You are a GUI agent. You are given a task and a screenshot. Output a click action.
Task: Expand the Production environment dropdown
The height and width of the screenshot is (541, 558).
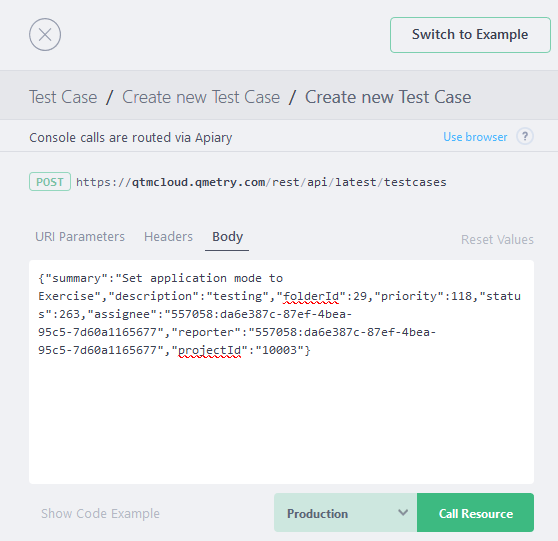[x=345, y=513]
